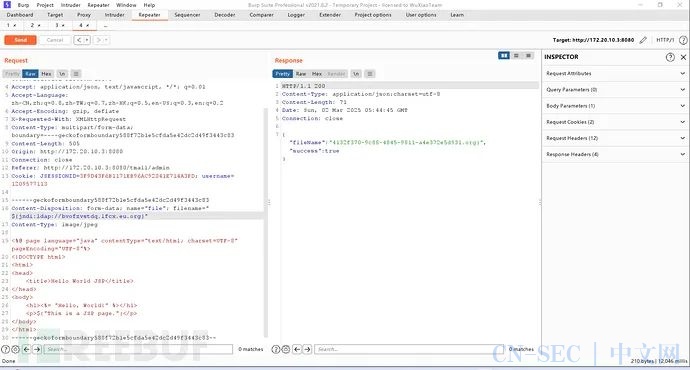
Task: Switch request view to Hex
Action: point(46,74)
